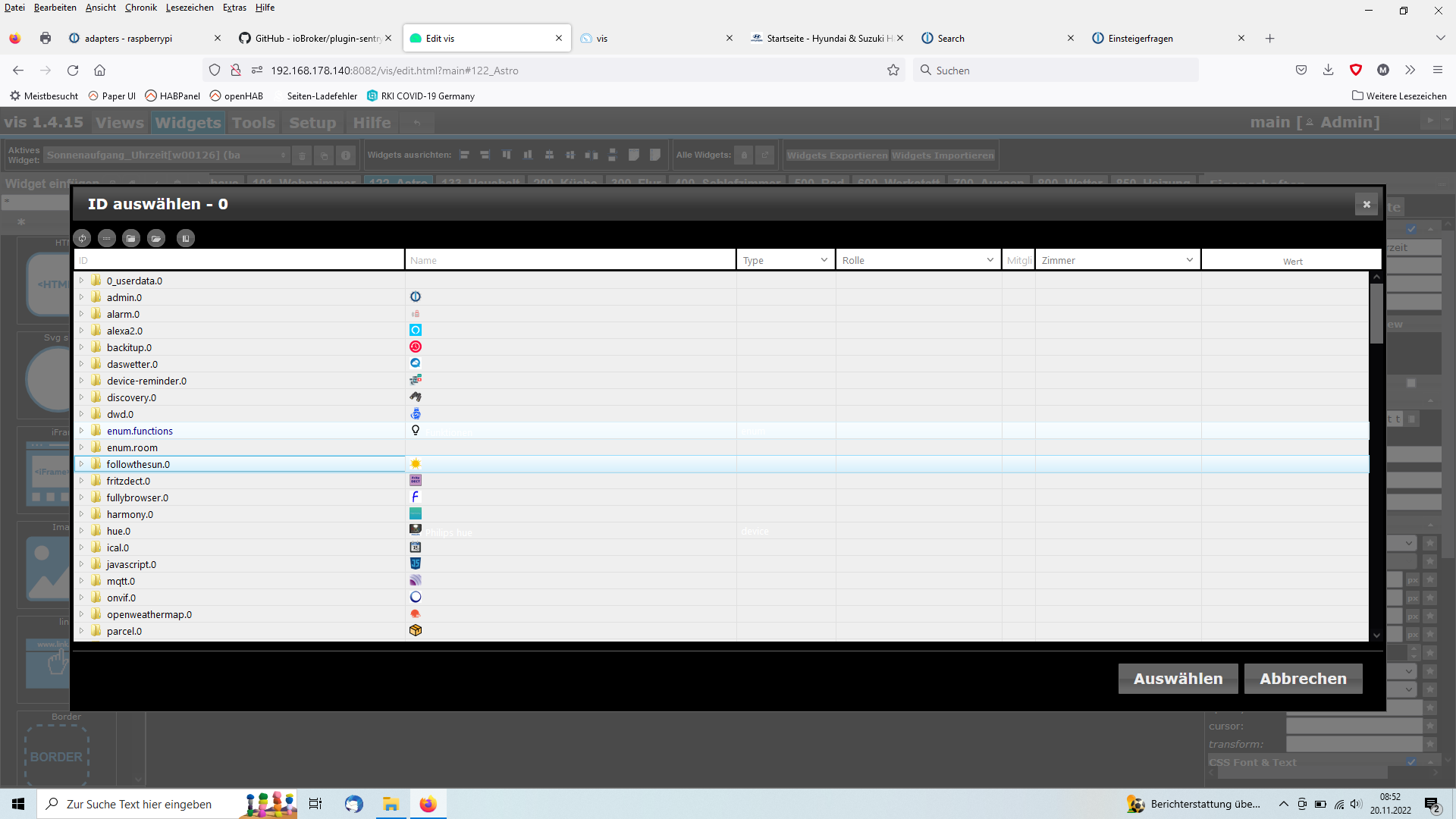The height and width of the screenshot is (819, 1456).
Task: Close the ID auswählen dialog
Action: (x=1367, y=204)
